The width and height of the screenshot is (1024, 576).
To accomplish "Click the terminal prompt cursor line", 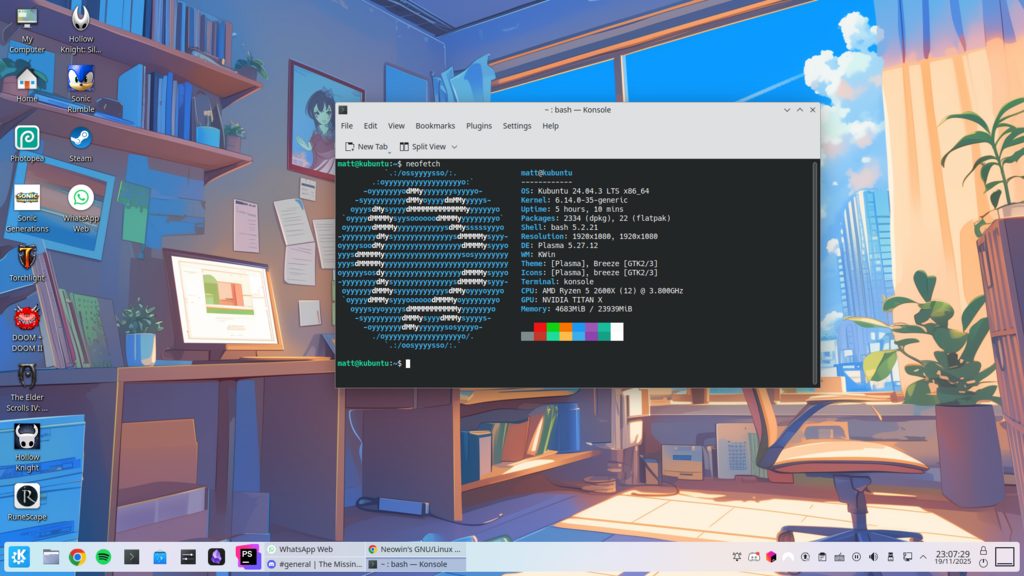I will tap(374, 364).
